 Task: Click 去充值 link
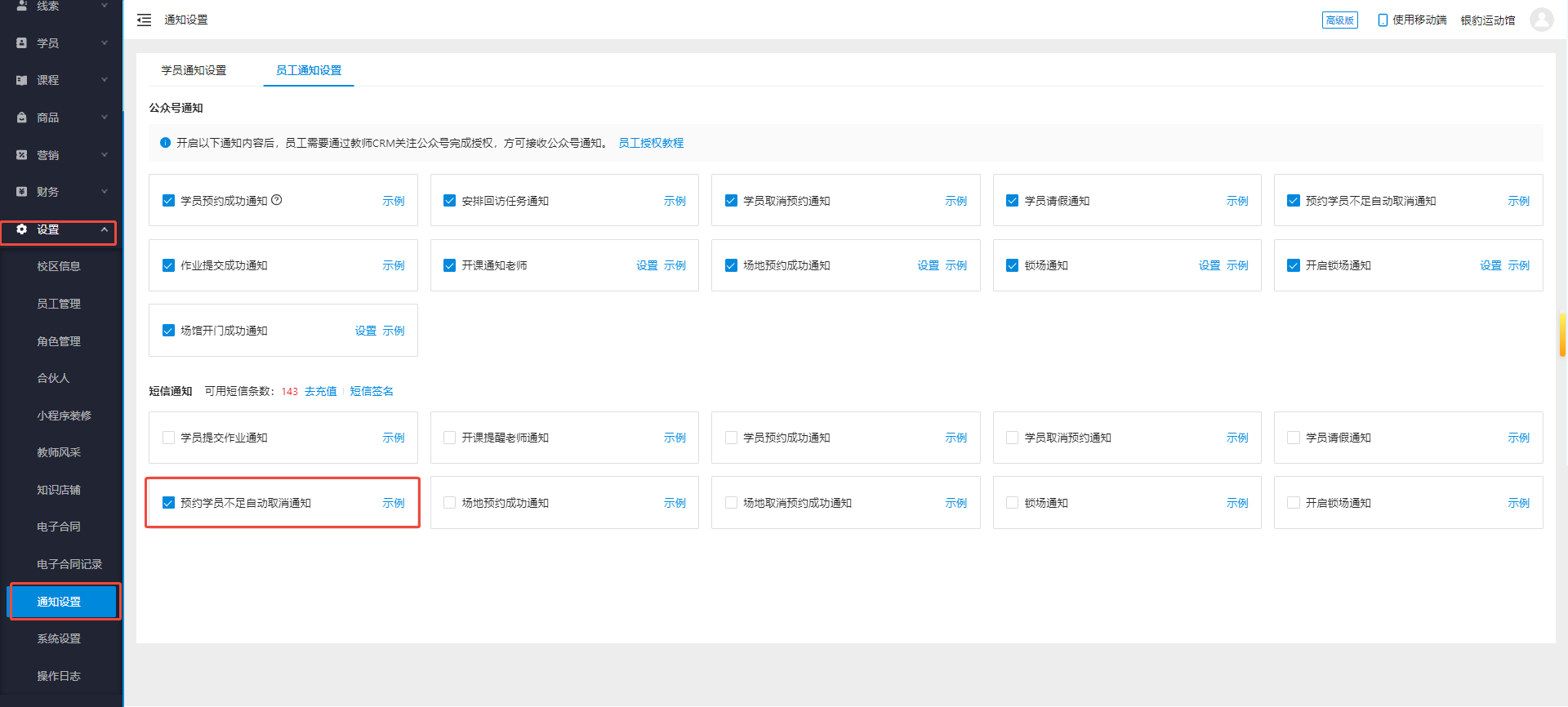tap(321, 391)
